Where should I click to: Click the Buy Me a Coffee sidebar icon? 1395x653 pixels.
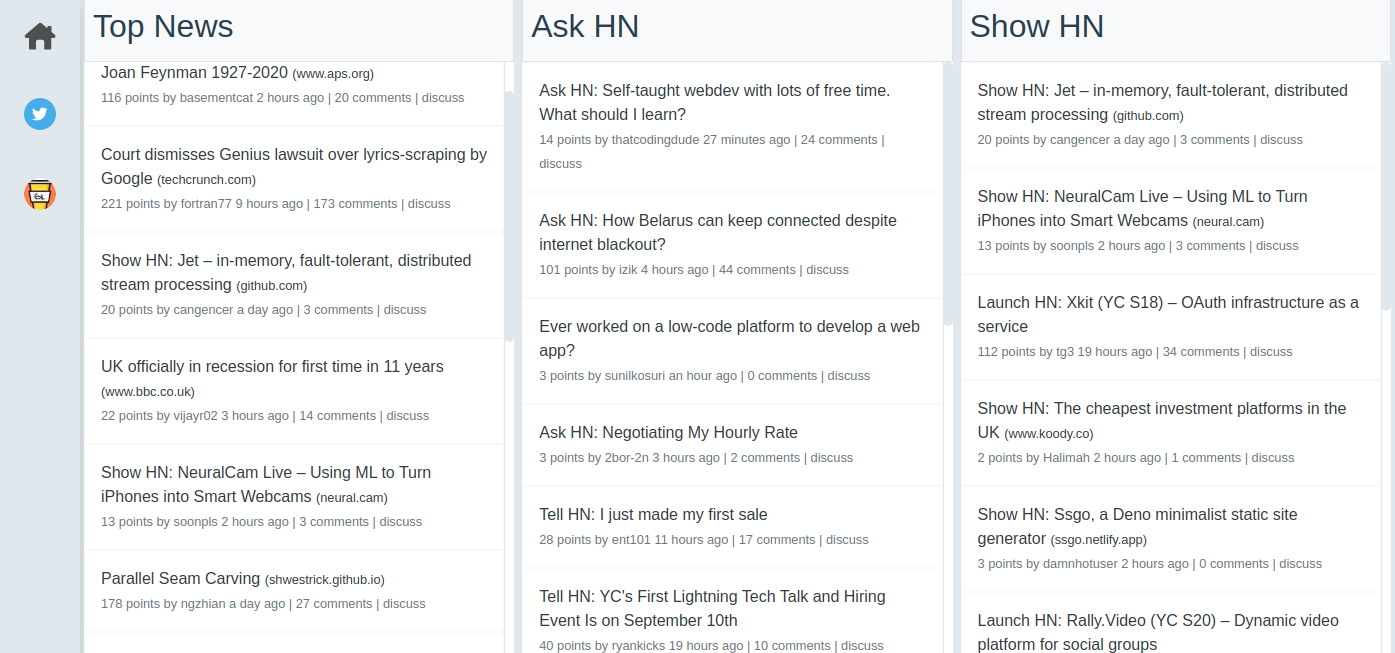pyautogui.click(x=39, y=194)
